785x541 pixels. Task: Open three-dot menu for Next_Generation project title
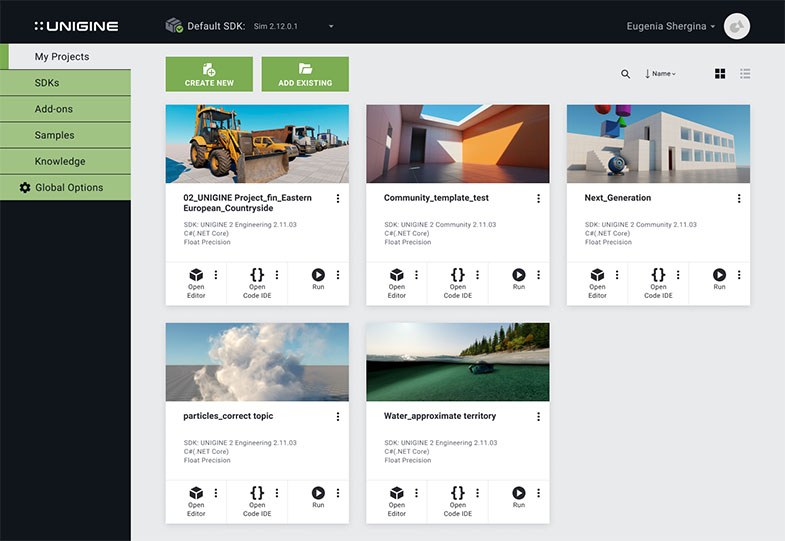(739, 199)
